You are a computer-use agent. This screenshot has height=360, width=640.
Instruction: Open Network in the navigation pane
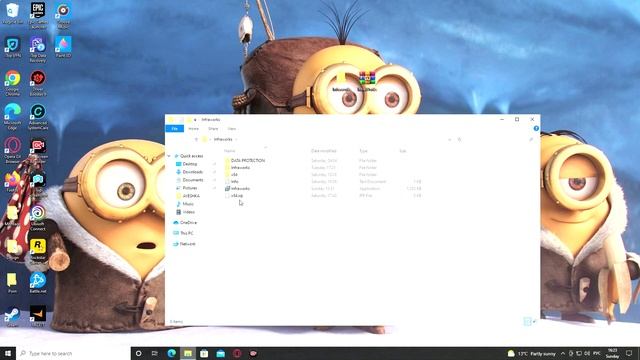[x=187, y=244]
